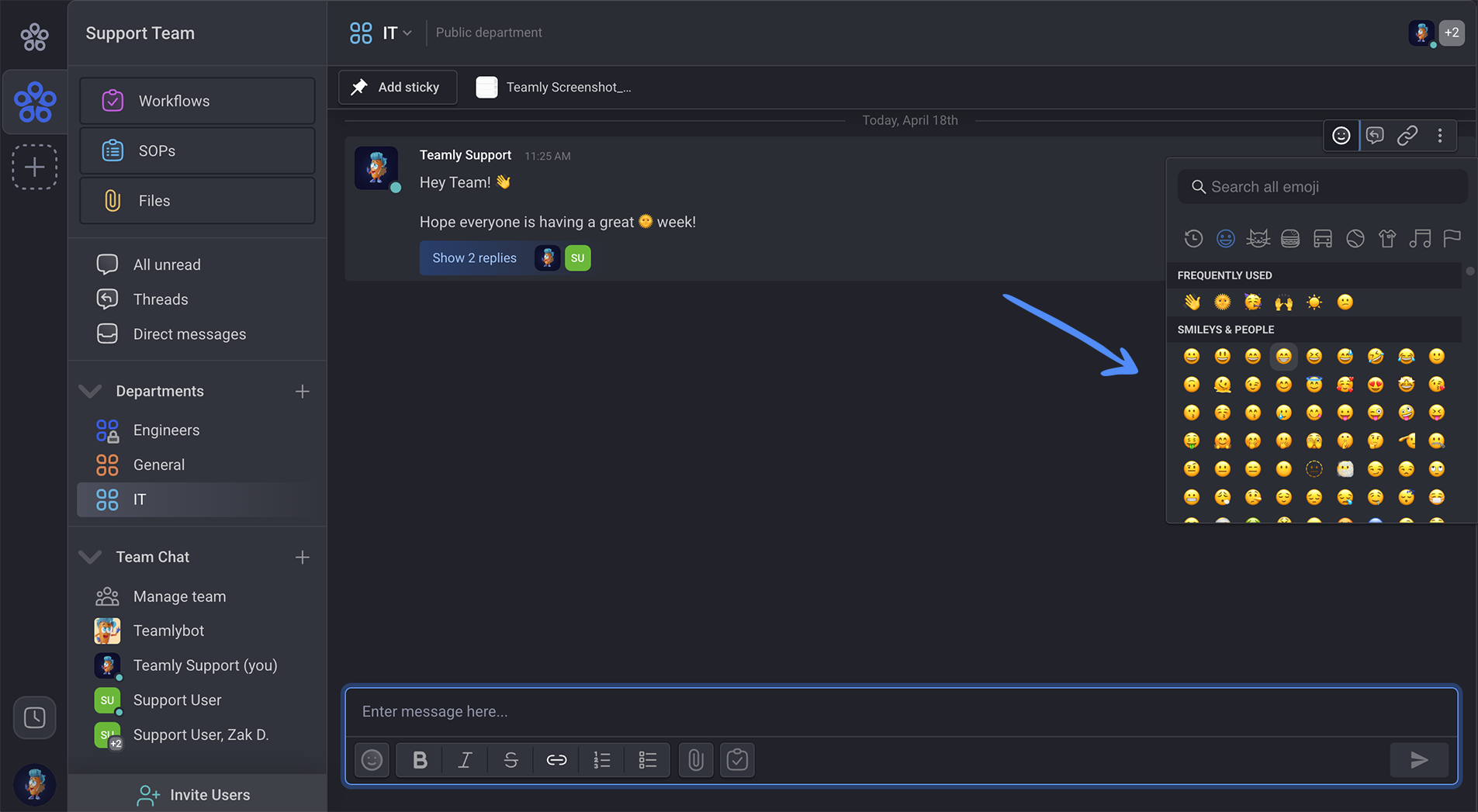The width and height of the screenshot is (1478, 812).
Task: Click the send message arrow button
Action: [1419, 760]
